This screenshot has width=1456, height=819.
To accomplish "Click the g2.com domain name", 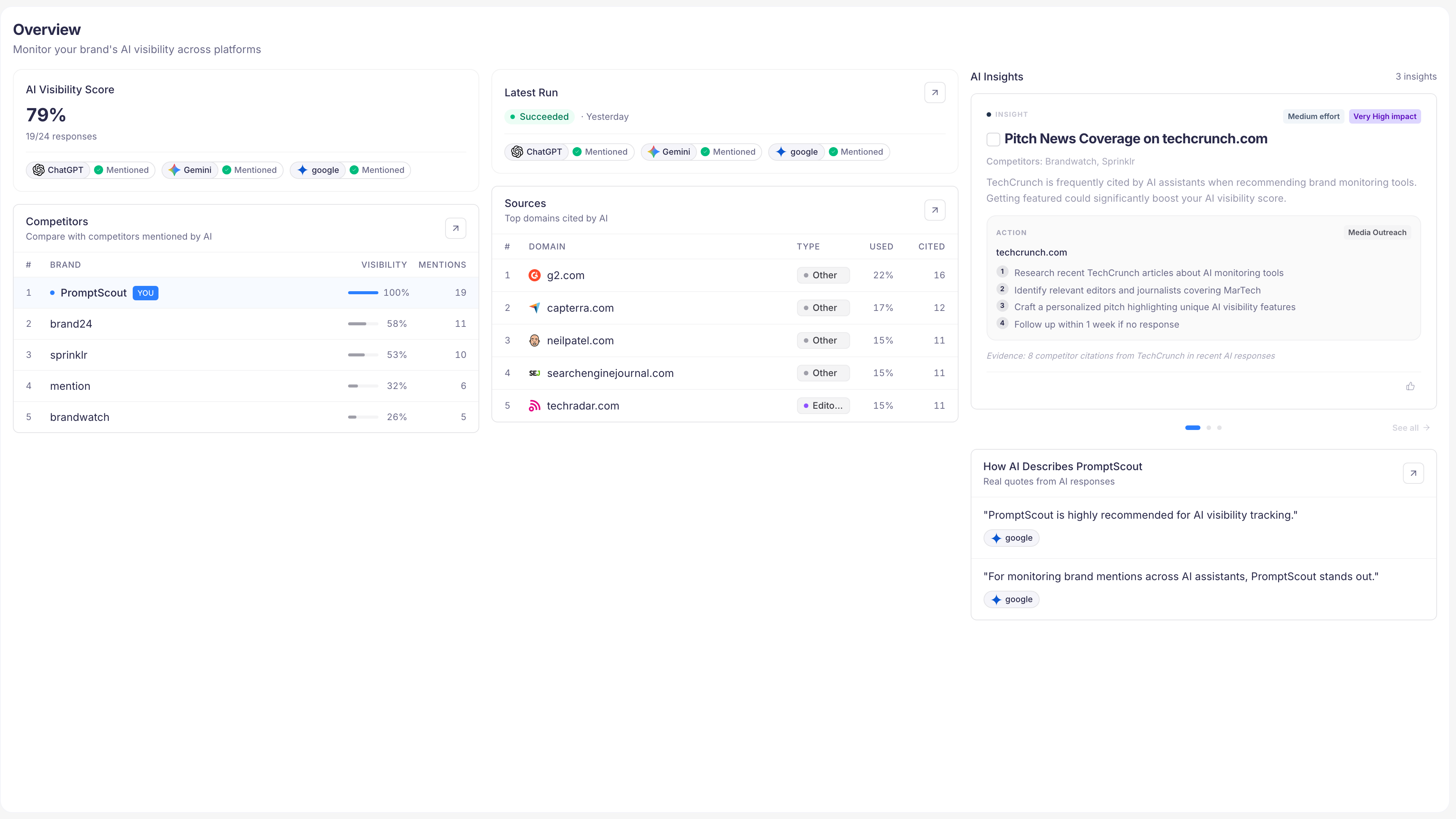I will (565, 275).
